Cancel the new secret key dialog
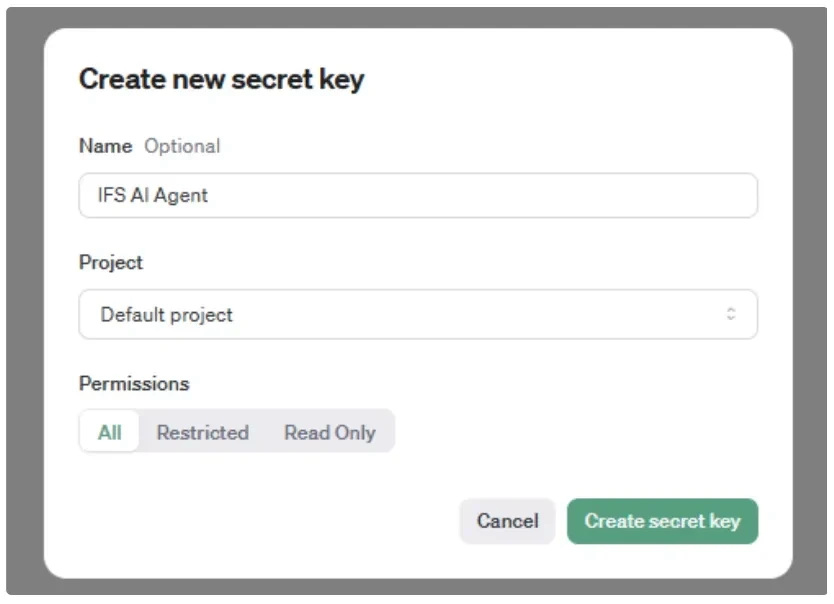This screenshot has height=604, width=834. coord(507,521)
